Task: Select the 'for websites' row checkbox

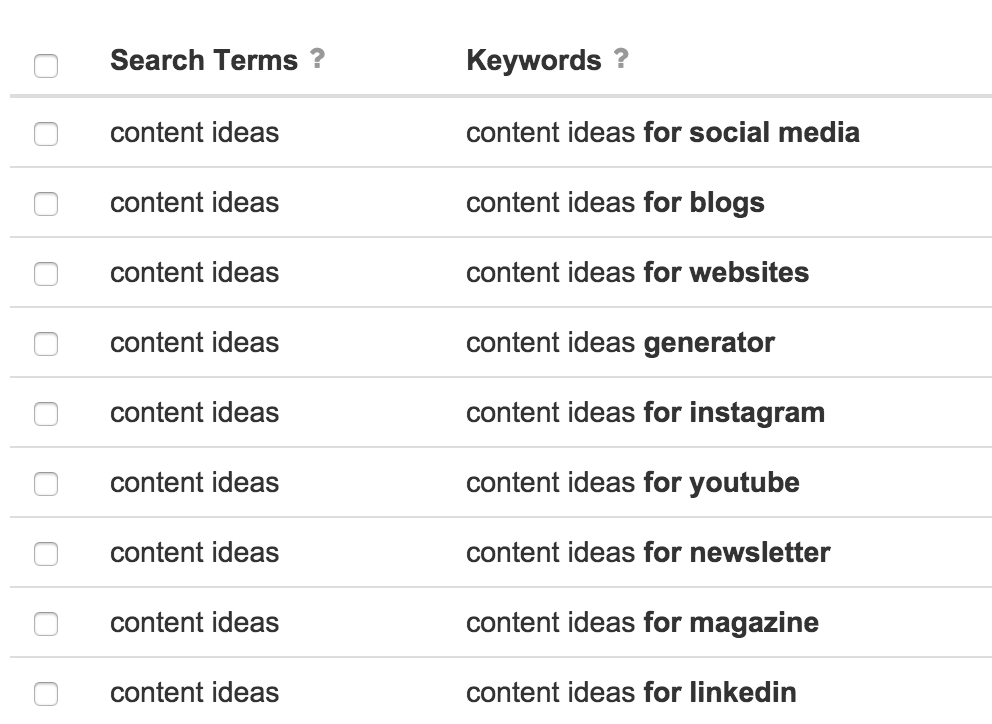Action: pyautogui.click(x=46, y=274)
